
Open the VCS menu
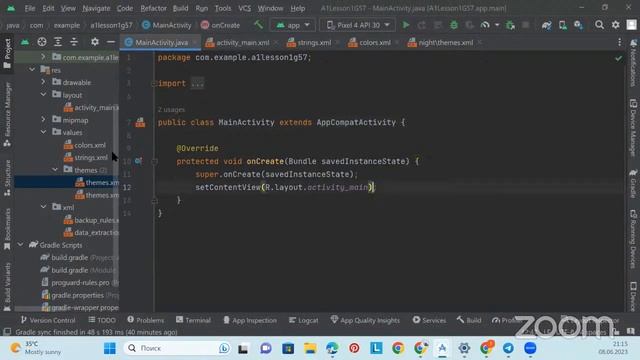[x=244, y=8]
